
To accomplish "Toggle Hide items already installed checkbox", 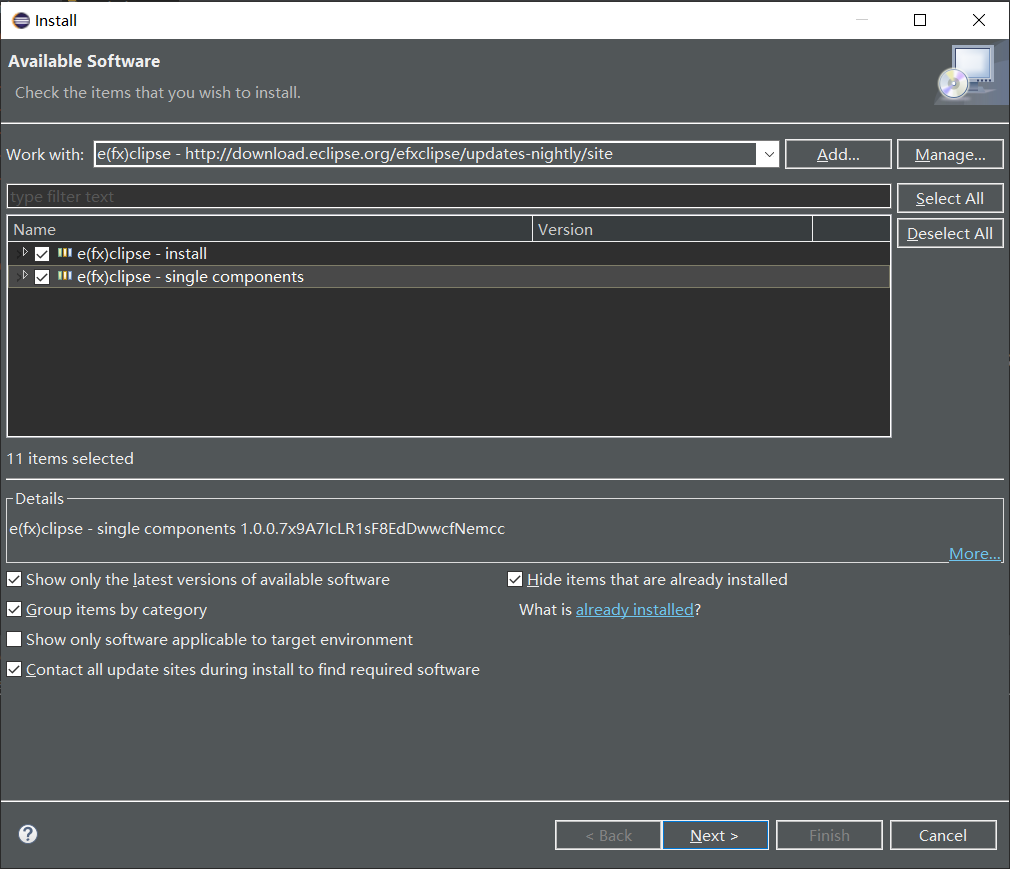I will tap(515, 580).
